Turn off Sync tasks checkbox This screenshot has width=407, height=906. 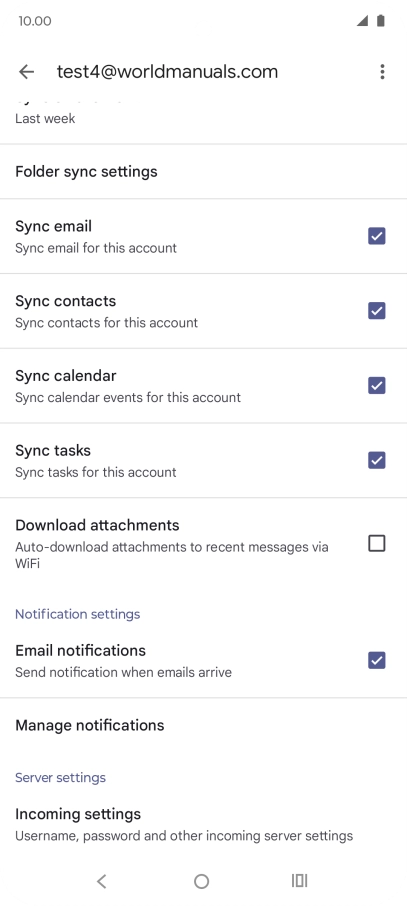[x=377, y=461]
